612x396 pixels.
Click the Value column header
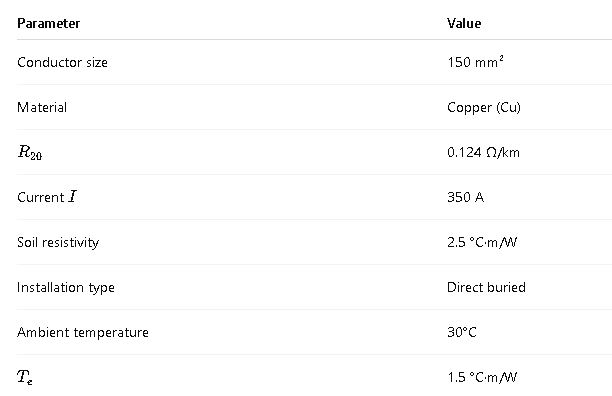click(x=464, y=23)
